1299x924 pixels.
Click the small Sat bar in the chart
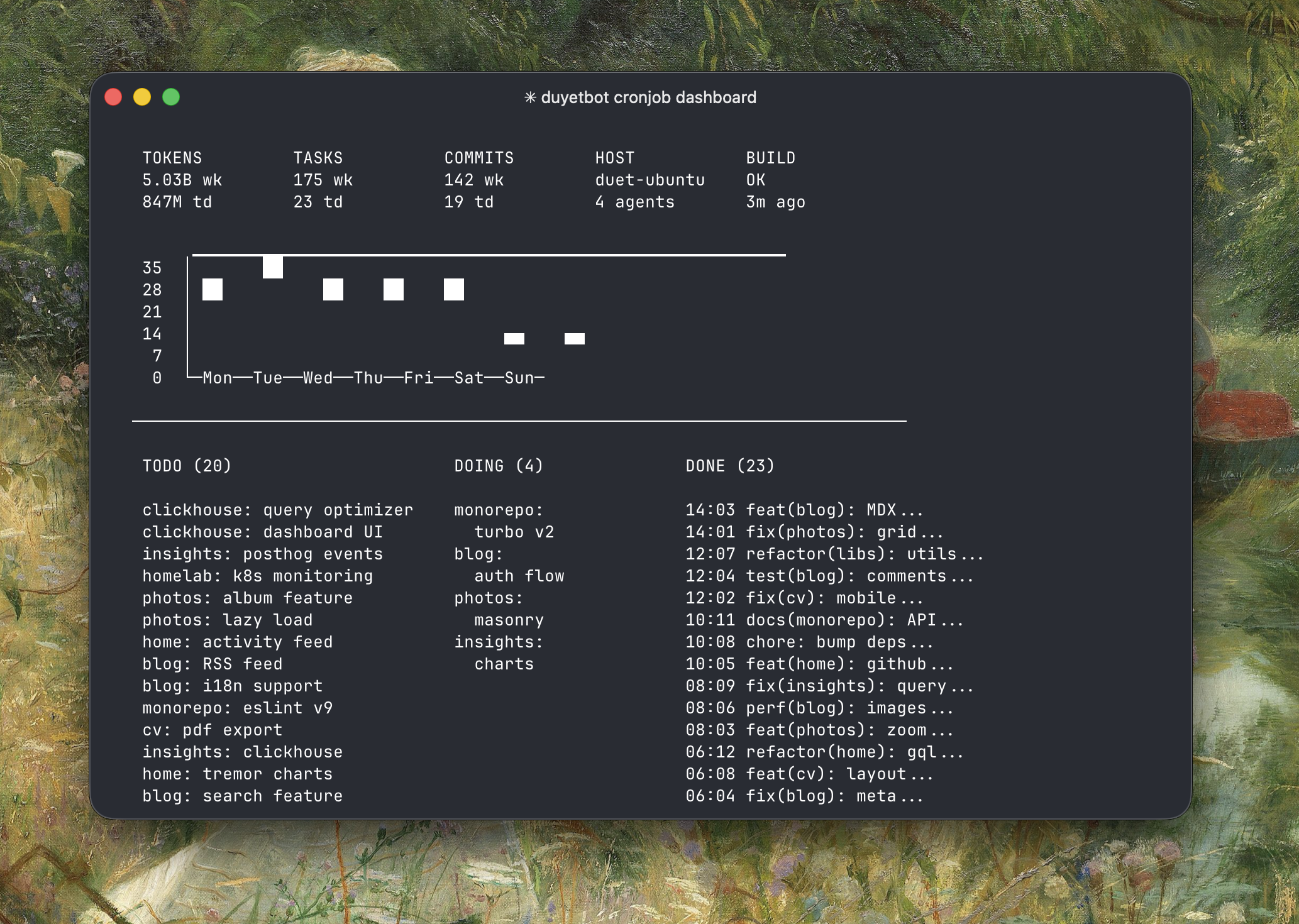click(515, 338)
